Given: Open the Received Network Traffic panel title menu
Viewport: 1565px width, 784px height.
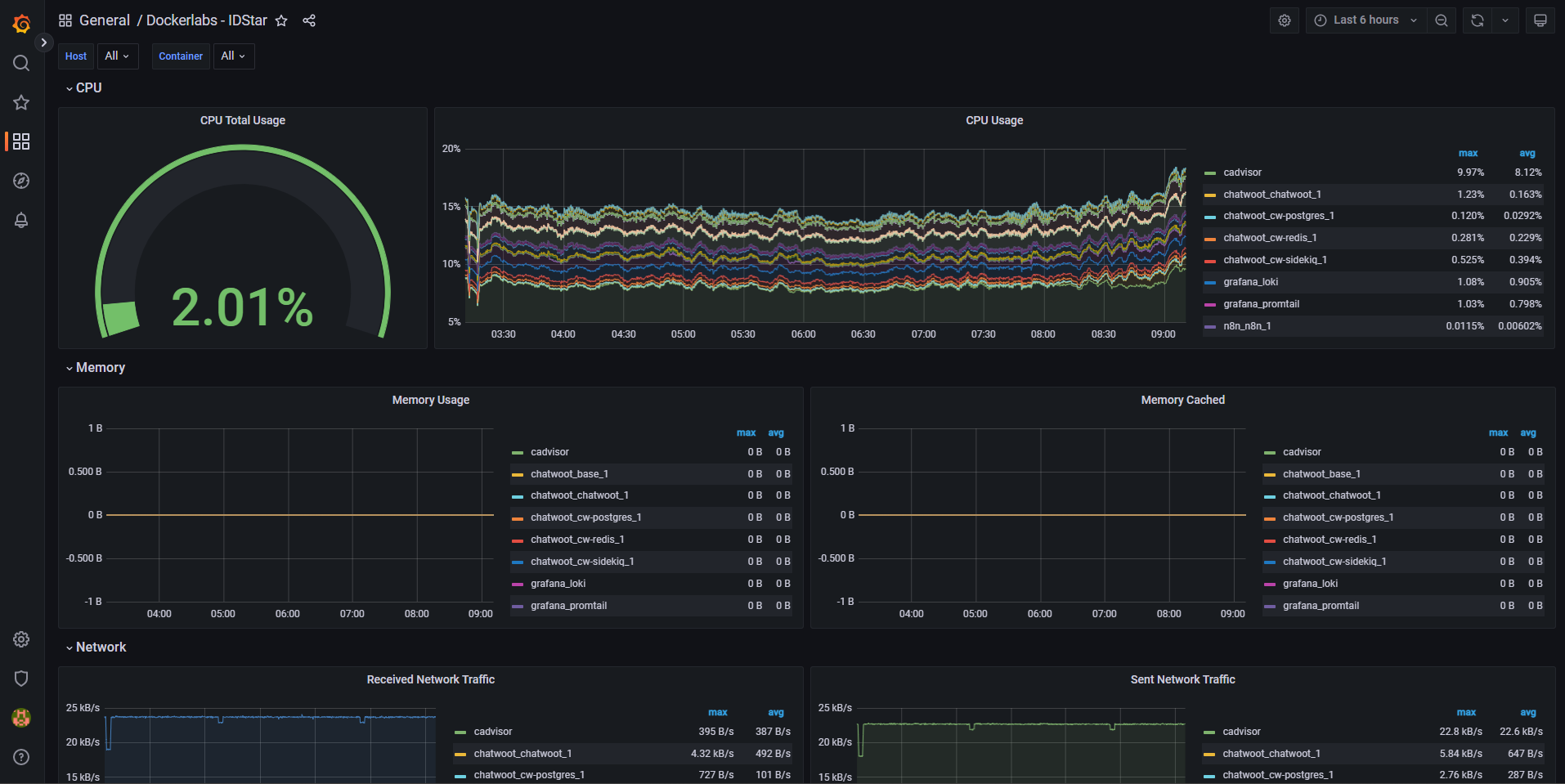Looking at the screenshot, I should [431, 679].
